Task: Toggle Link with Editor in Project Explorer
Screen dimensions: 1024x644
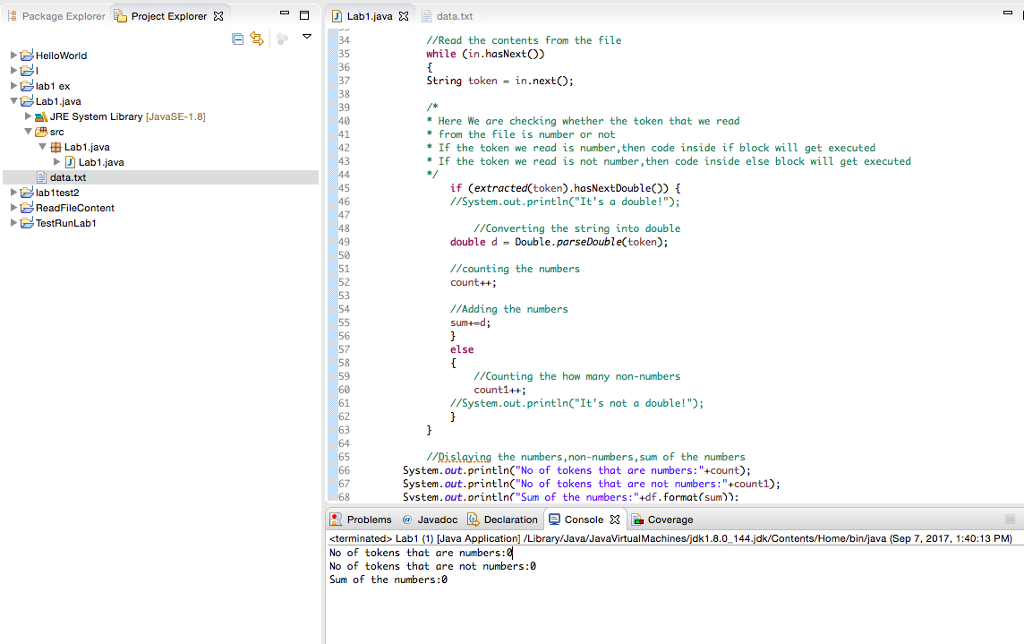Action: tap(259, 38)
